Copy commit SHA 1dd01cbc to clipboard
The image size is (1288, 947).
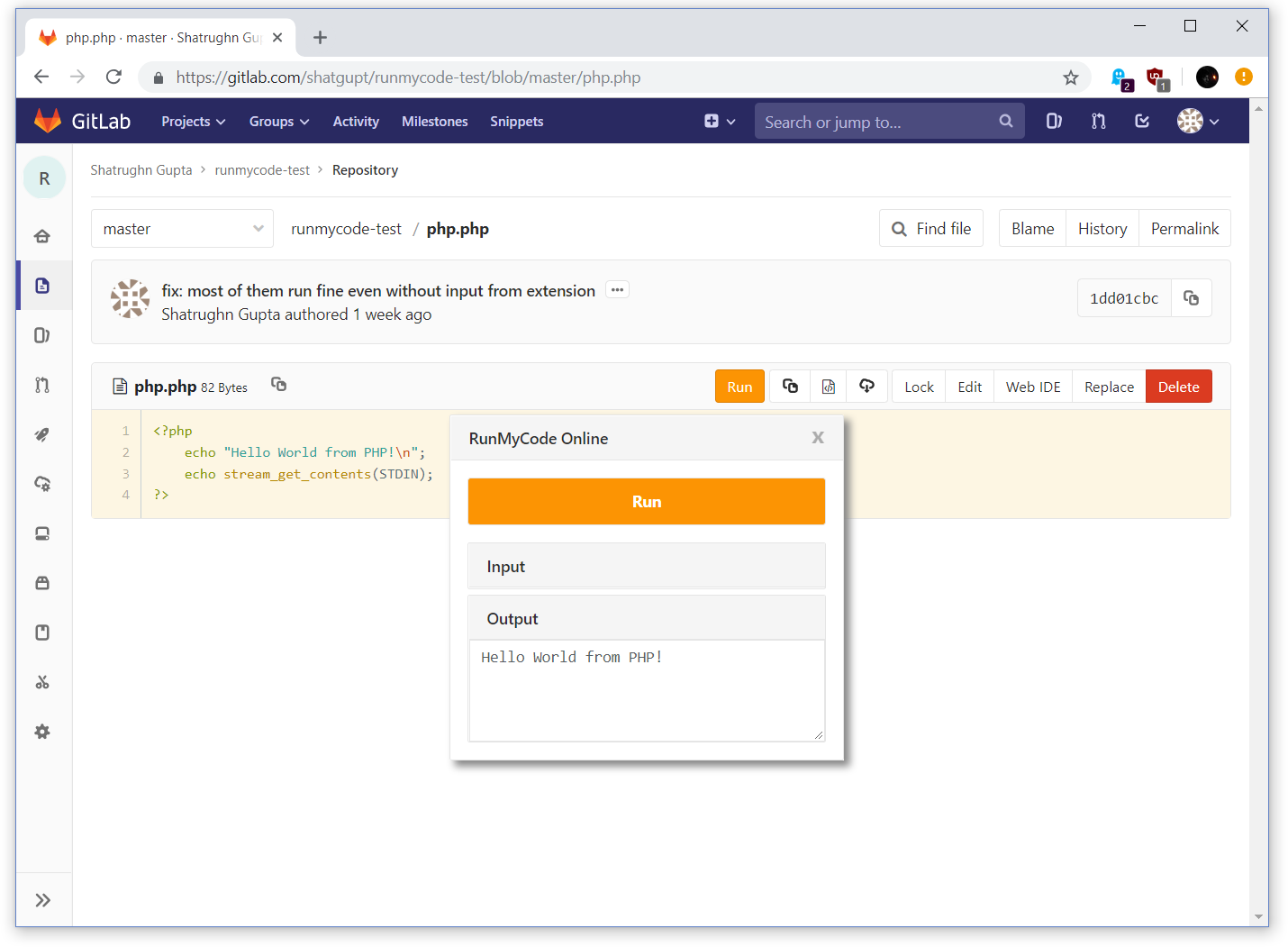1191,298
